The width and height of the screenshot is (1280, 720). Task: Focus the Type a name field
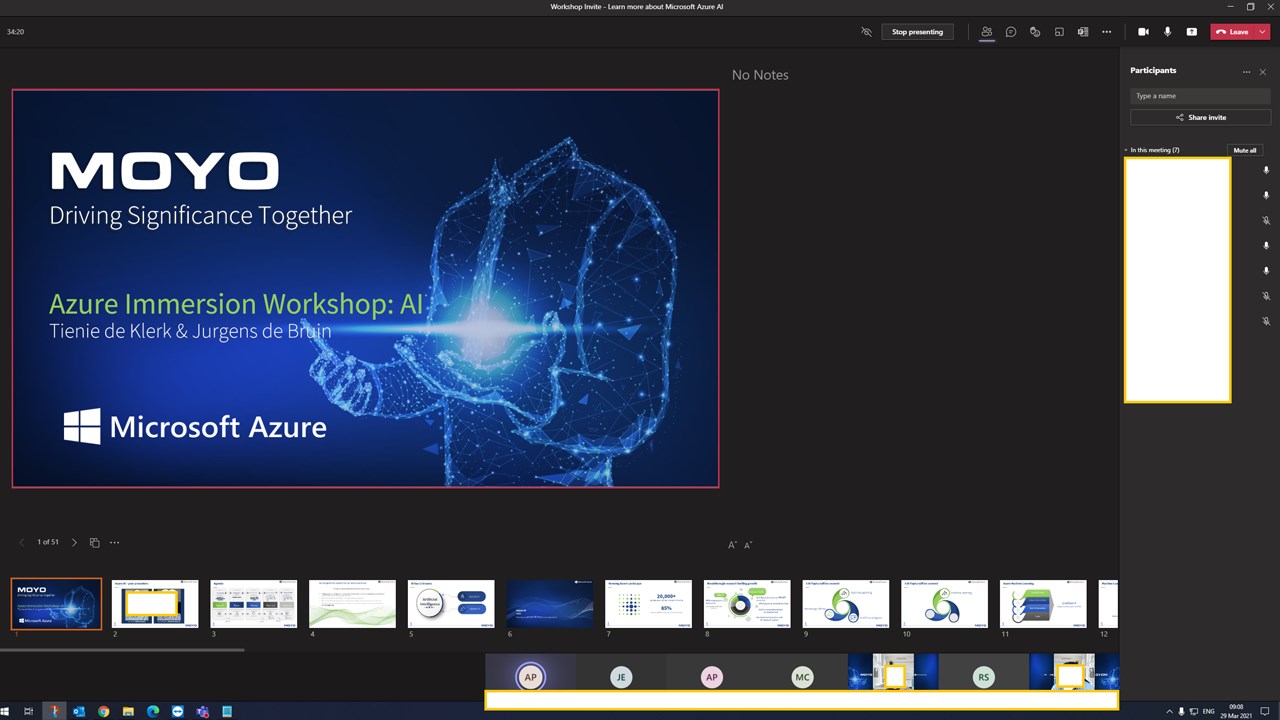pos(1200,96)
